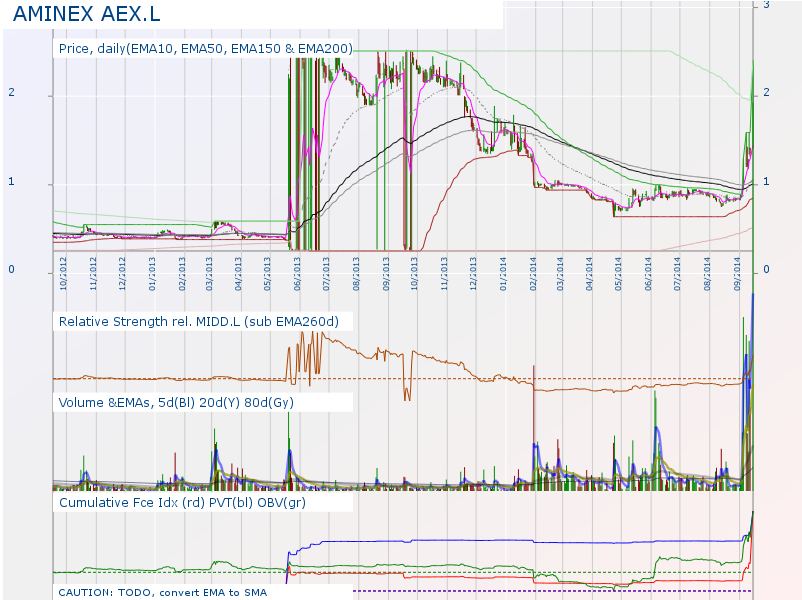Click the left price axis value 1
This screenshot has width=802, height=600.
pyautogui.click(x=11, y=182)
